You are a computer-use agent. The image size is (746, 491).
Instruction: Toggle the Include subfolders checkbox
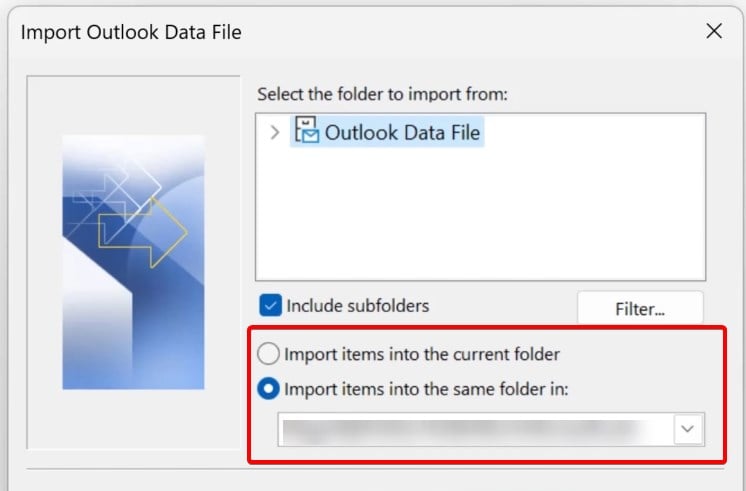click(270, 306)
